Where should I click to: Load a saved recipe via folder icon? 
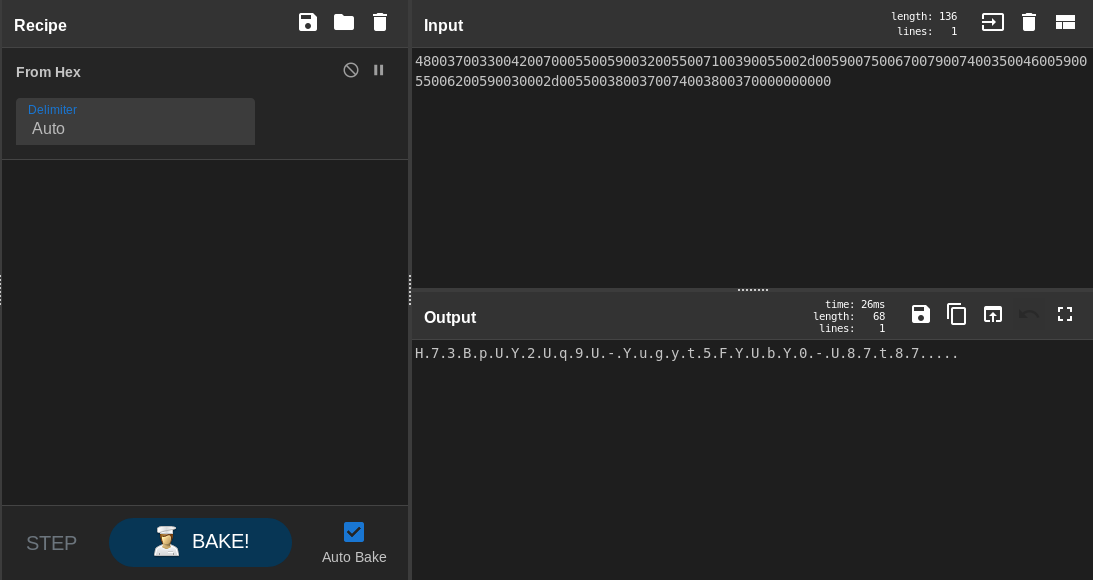coord(344,22)
